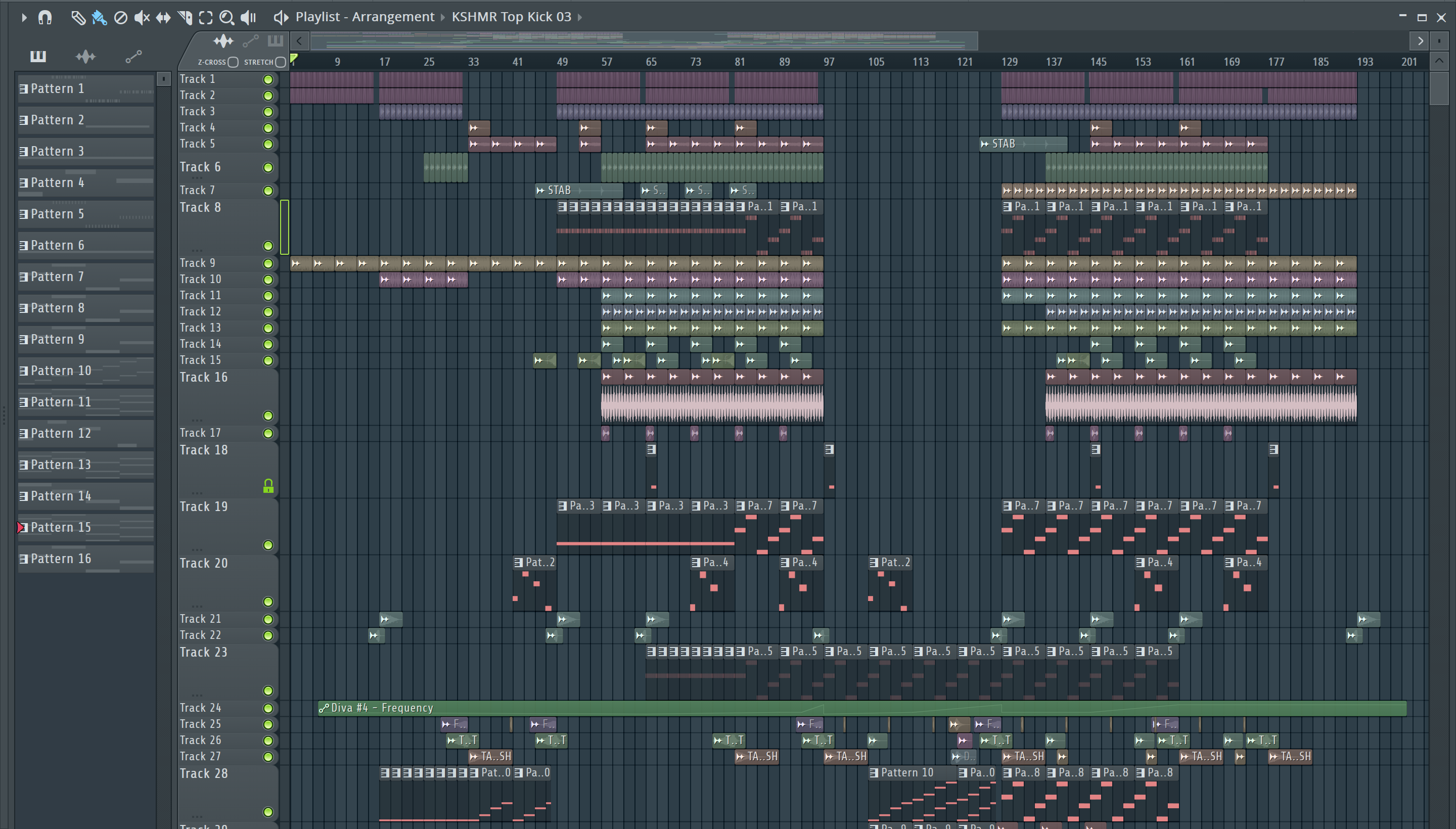Click the first STAB clip on Track 7
This screenshot has width=1456, height=829.
pyautogui.click(x=578, y=190)
